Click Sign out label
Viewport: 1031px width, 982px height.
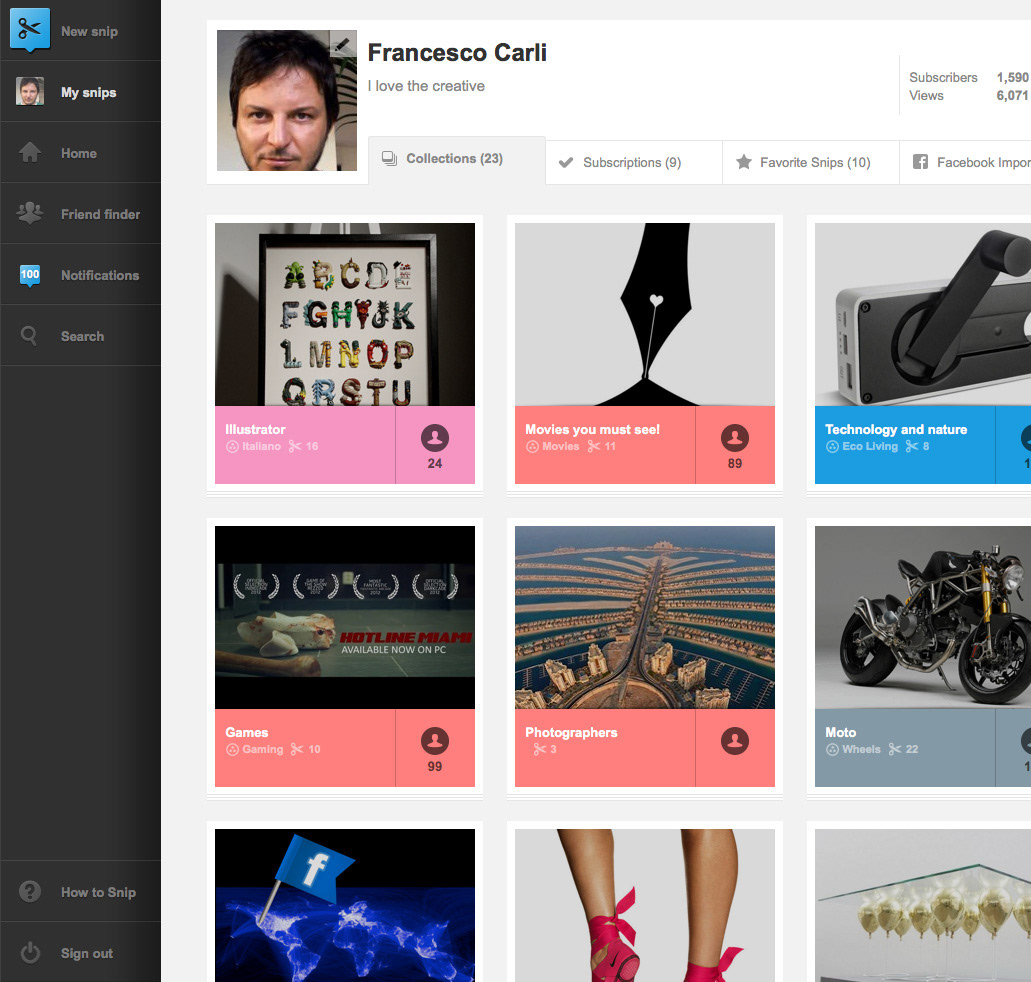(x=87, y=953)
